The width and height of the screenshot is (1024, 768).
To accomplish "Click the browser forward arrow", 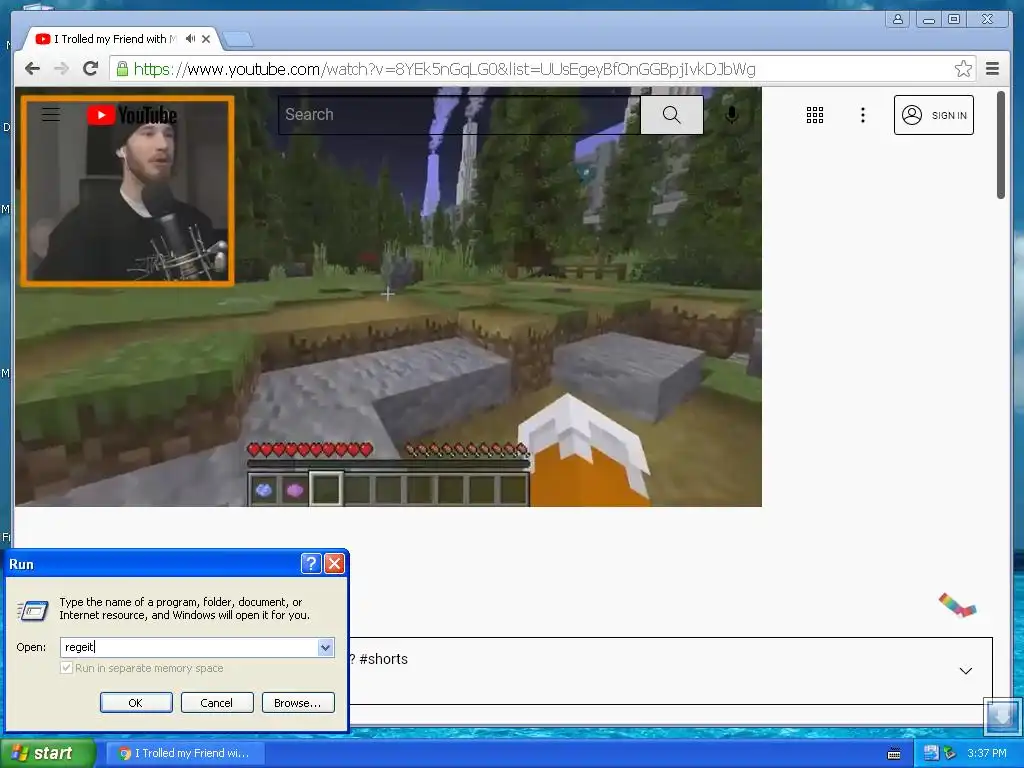I will pyautogui.click(x=61, y=69).
